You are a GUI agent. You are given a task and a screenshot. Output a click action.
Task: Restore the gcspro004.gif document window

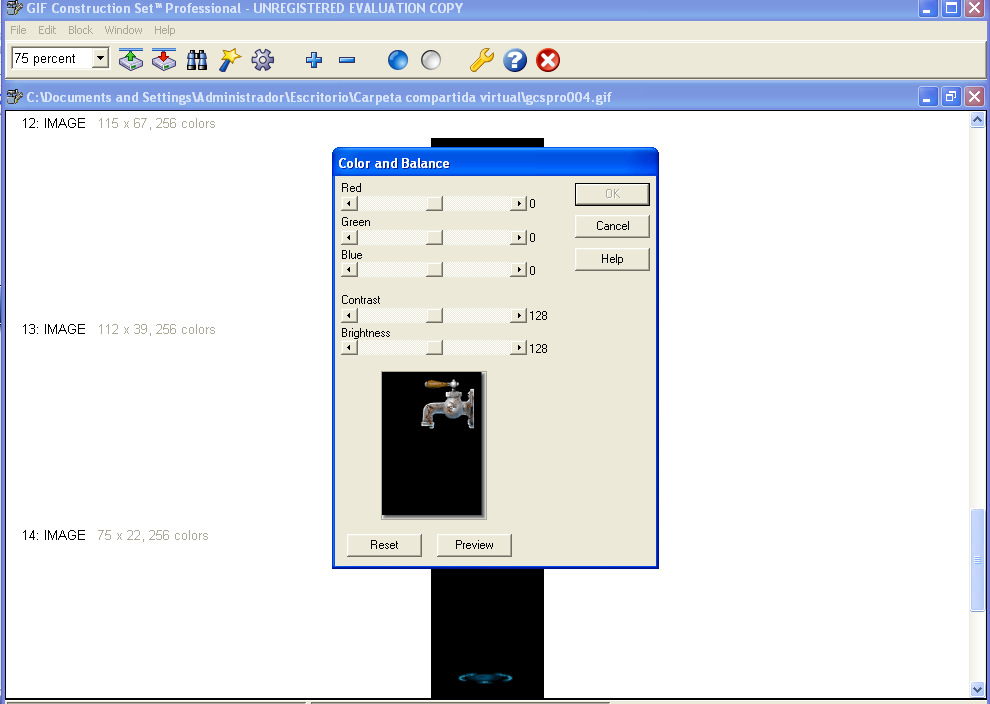pos(950,97)
